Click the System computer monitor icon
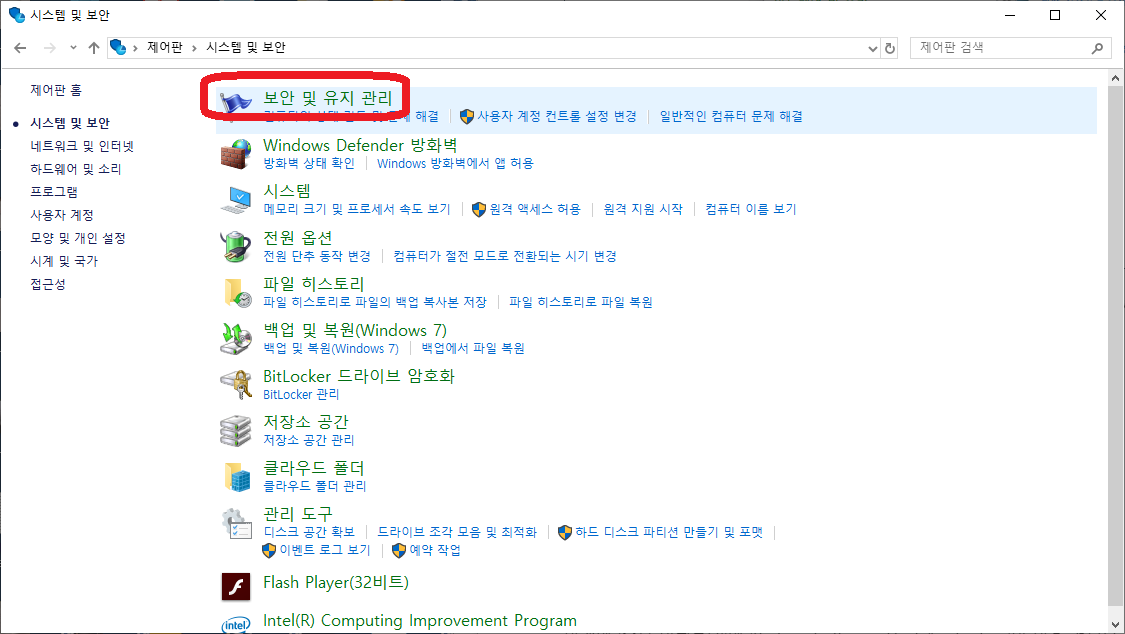 click(235, 200)
